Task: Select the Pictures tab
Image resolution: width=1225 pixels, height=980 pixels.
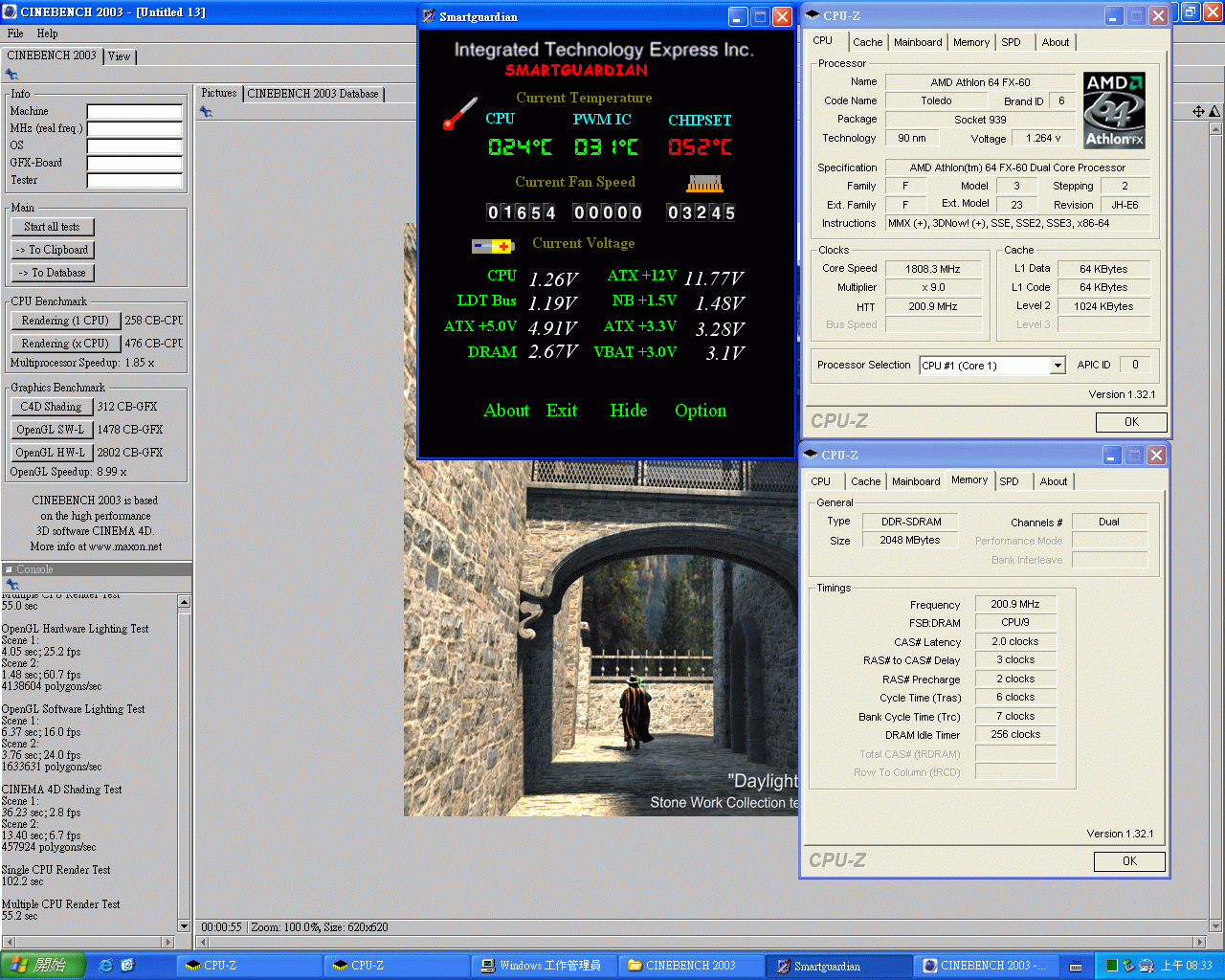Action: [219, 93]
